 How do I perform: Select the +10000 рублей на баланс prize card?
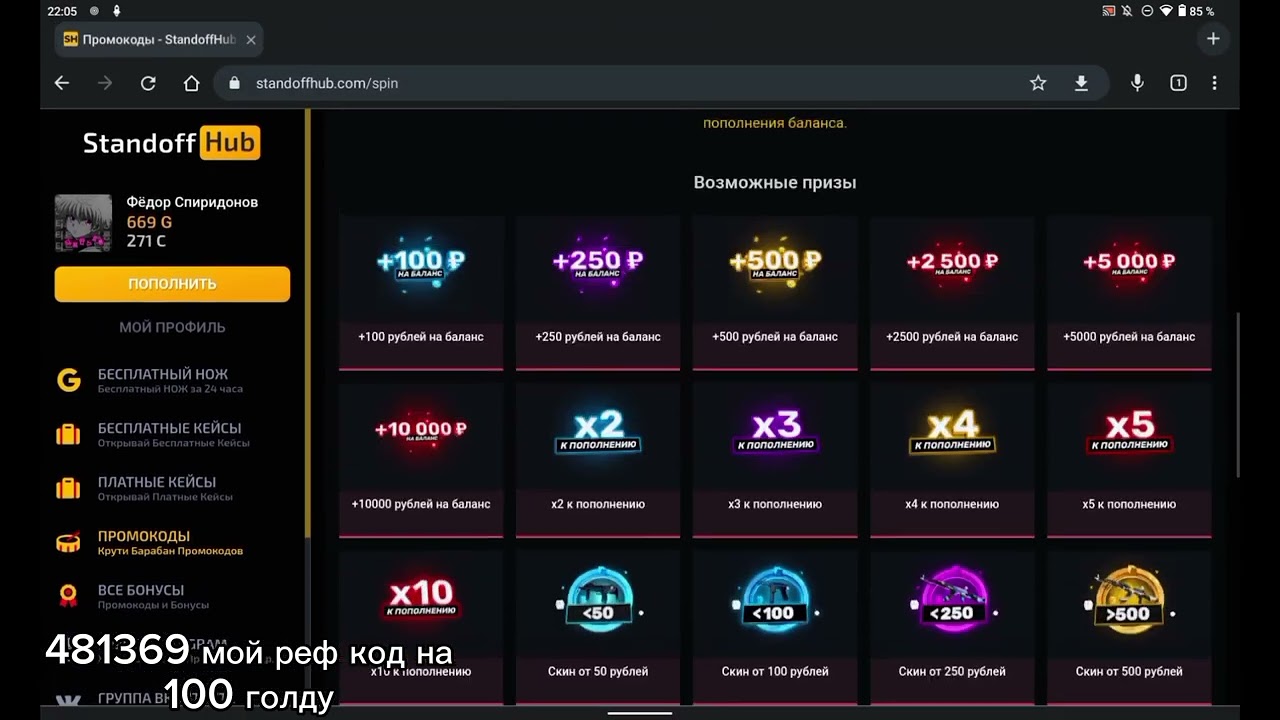(x=421, y=460)
